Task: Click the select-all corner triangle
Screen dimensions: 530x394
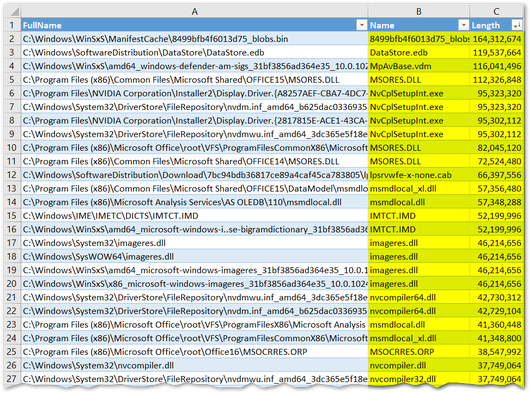Action: point(14,11)
